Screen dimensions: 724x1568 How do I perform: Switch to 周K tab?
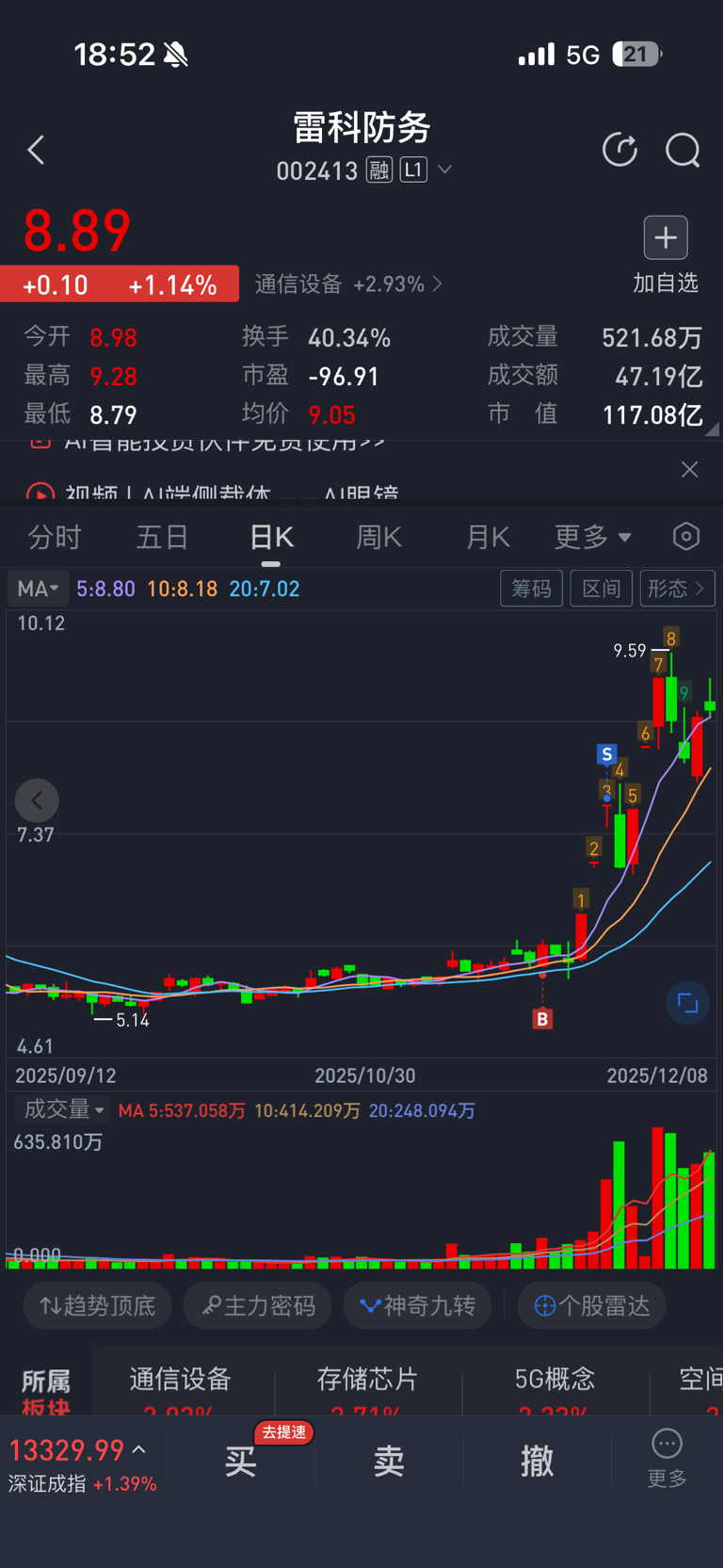tap(379, 538)
